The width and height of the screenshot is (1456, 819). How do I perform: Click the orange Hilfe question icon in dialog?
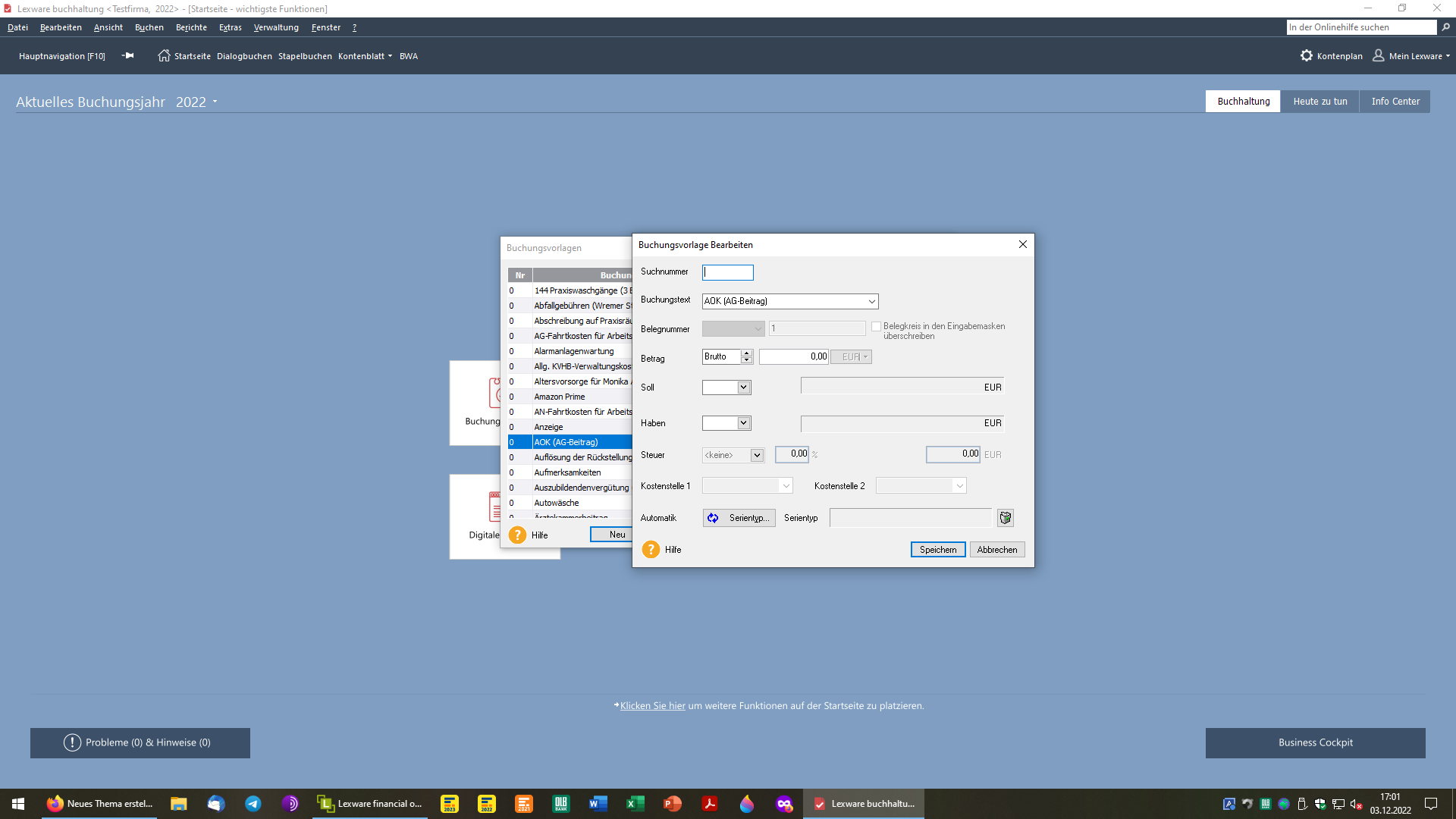[x=651, y=550]
